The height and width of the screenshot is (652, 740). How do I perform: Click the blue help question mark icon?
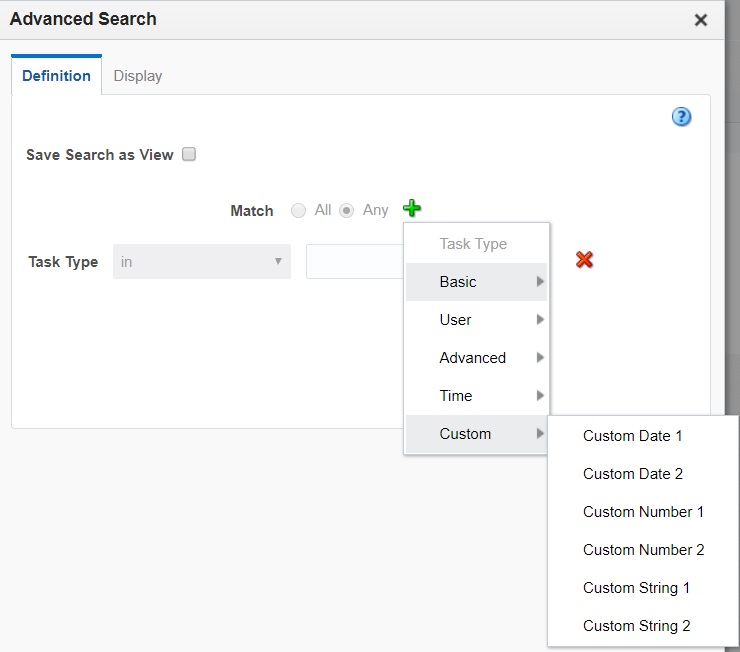[x=681, y=117]
